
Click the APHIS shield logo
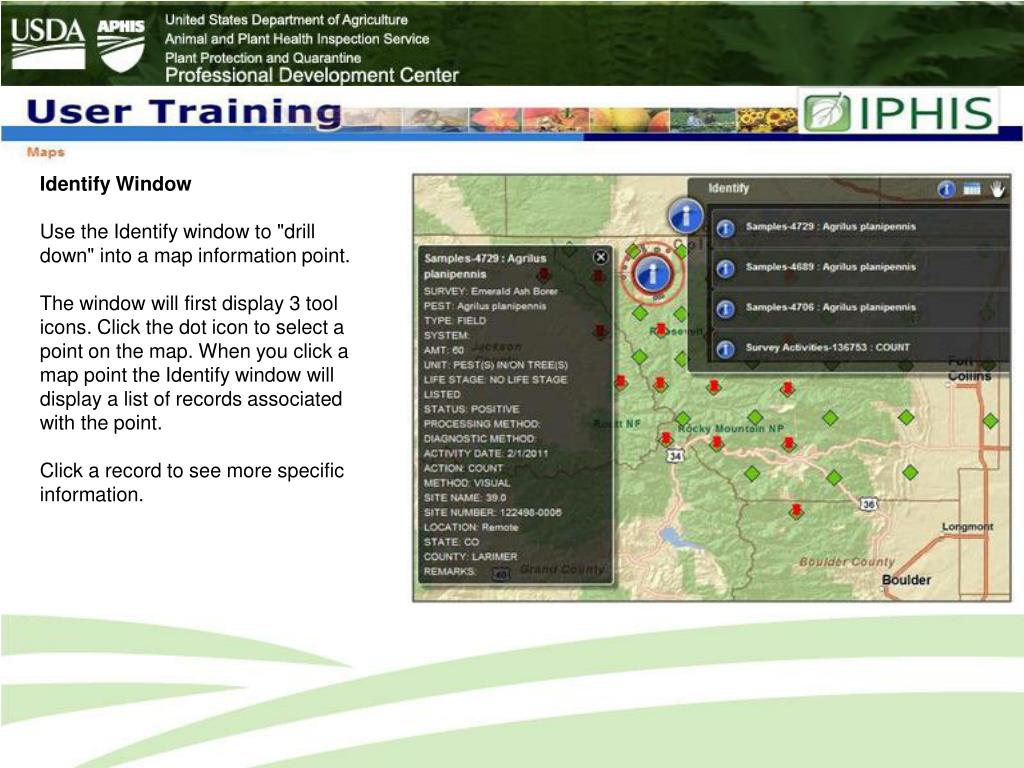[121, 44]
